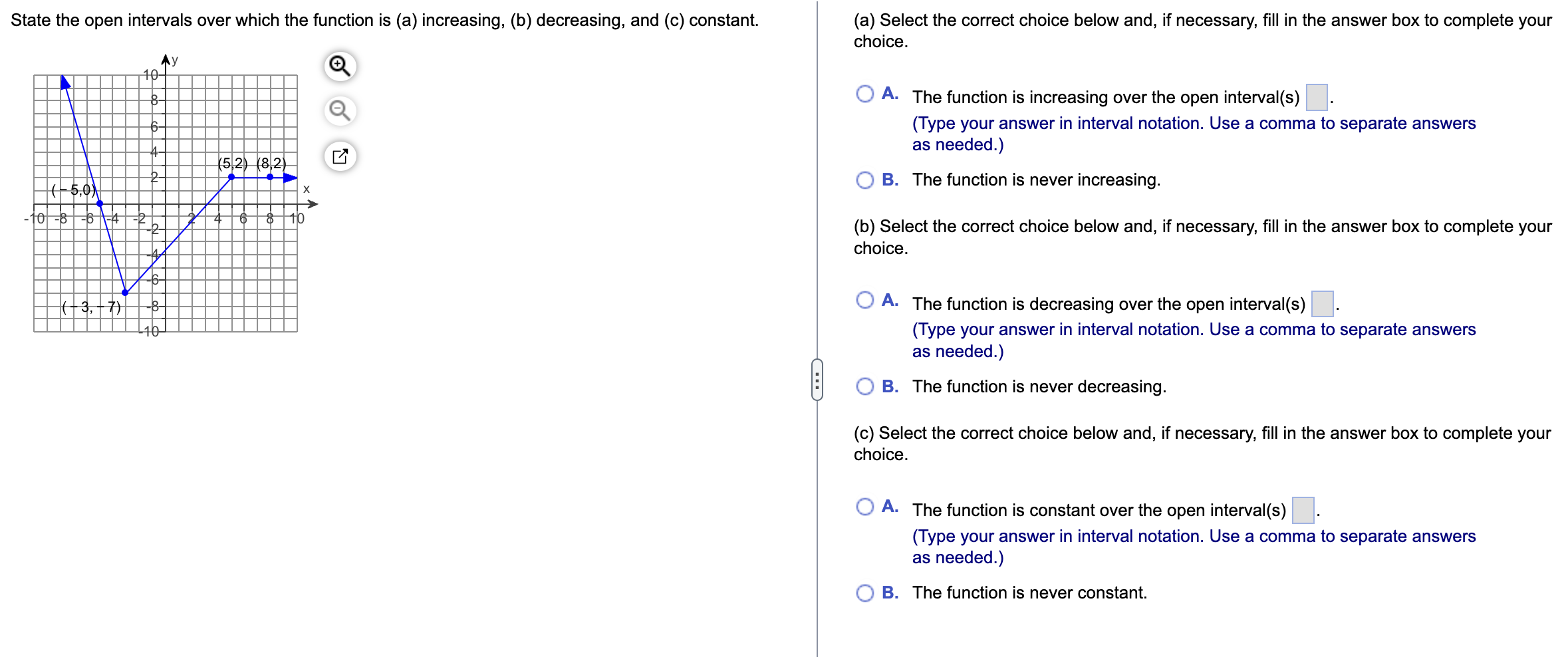
Task: Click the y-axis arrow on the graph
Action: point(165,60)
